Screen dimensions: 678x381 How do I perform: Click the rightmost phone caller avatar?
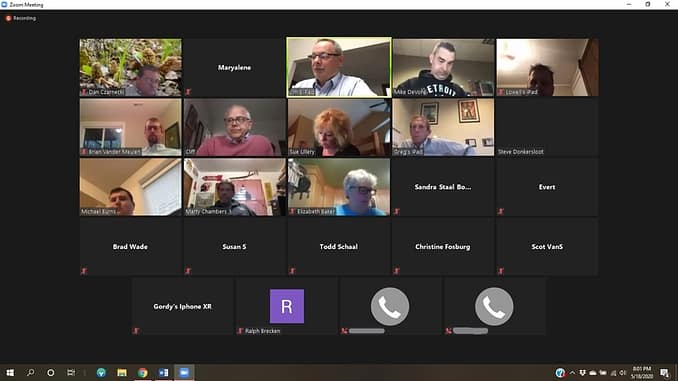point(494,306)
